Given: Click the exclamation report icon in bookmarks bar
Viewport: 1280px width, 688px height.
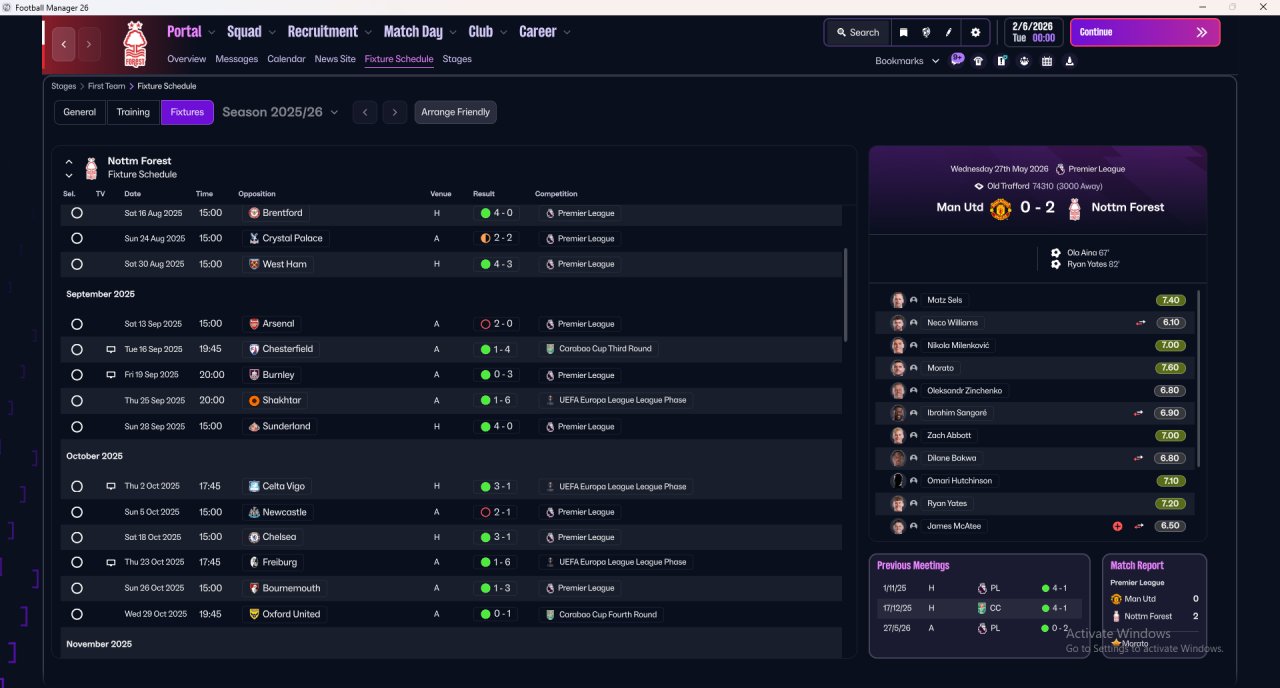Looking at the screenshot, I should tap(1001, 61).
